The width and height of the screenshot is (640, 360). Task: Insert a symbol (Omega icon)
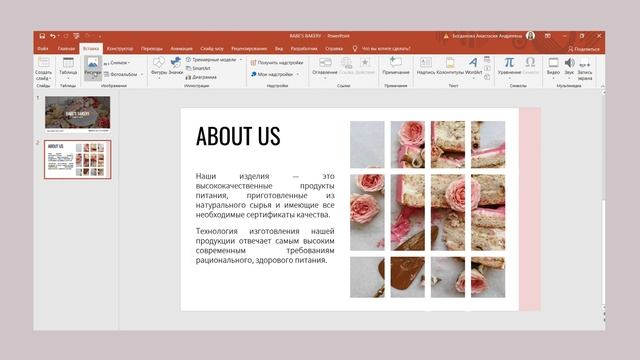530,66
